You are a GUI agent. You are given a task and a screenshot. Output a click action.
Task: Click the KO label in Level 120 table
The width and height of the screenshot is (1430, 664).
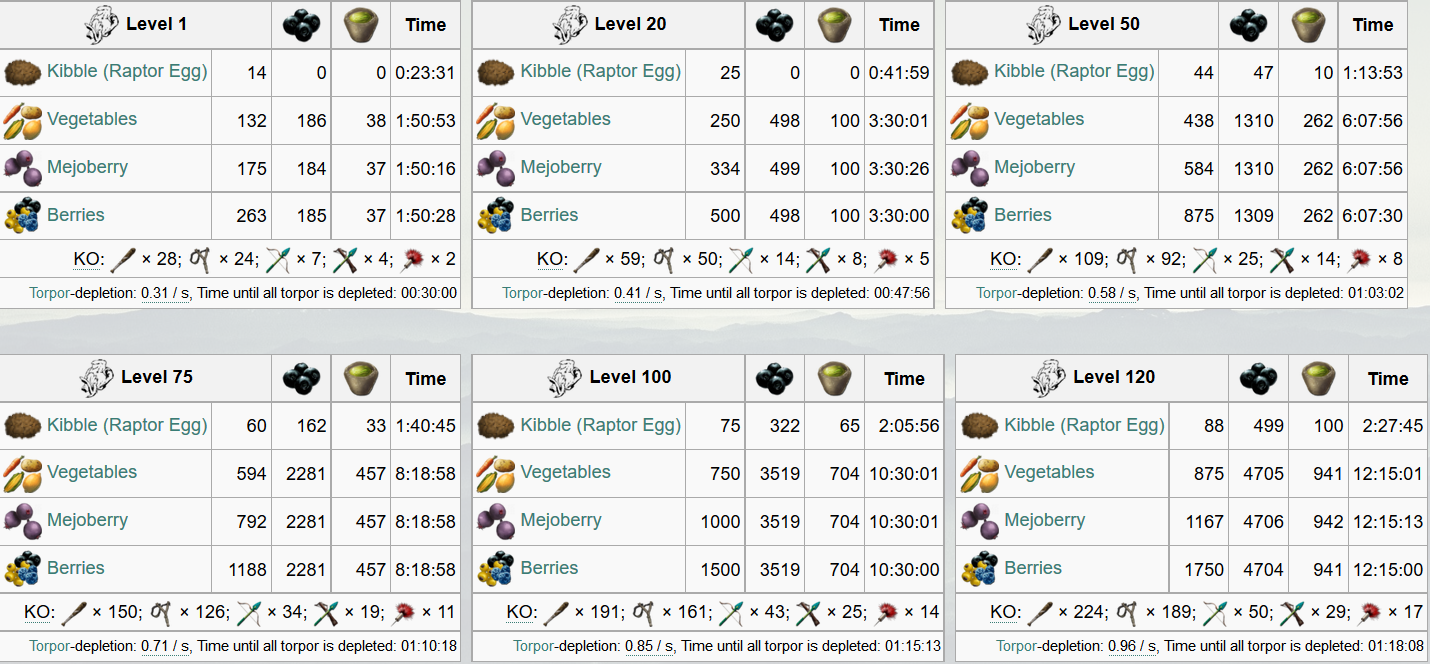tap(1005, 613)
